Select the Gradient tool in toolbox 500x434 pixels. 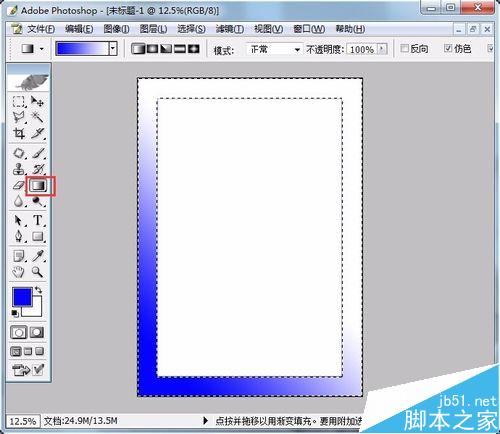[x=38, y=186]
